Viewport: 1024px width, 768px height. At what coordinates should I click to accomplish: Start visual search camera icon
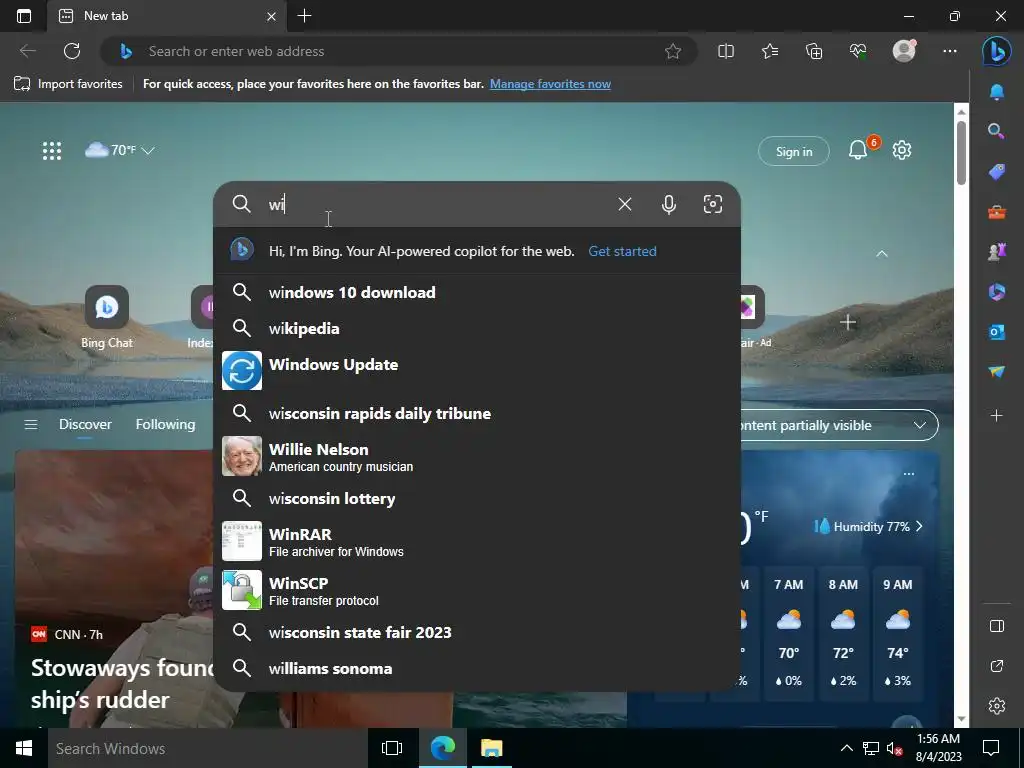pos(712,204)
